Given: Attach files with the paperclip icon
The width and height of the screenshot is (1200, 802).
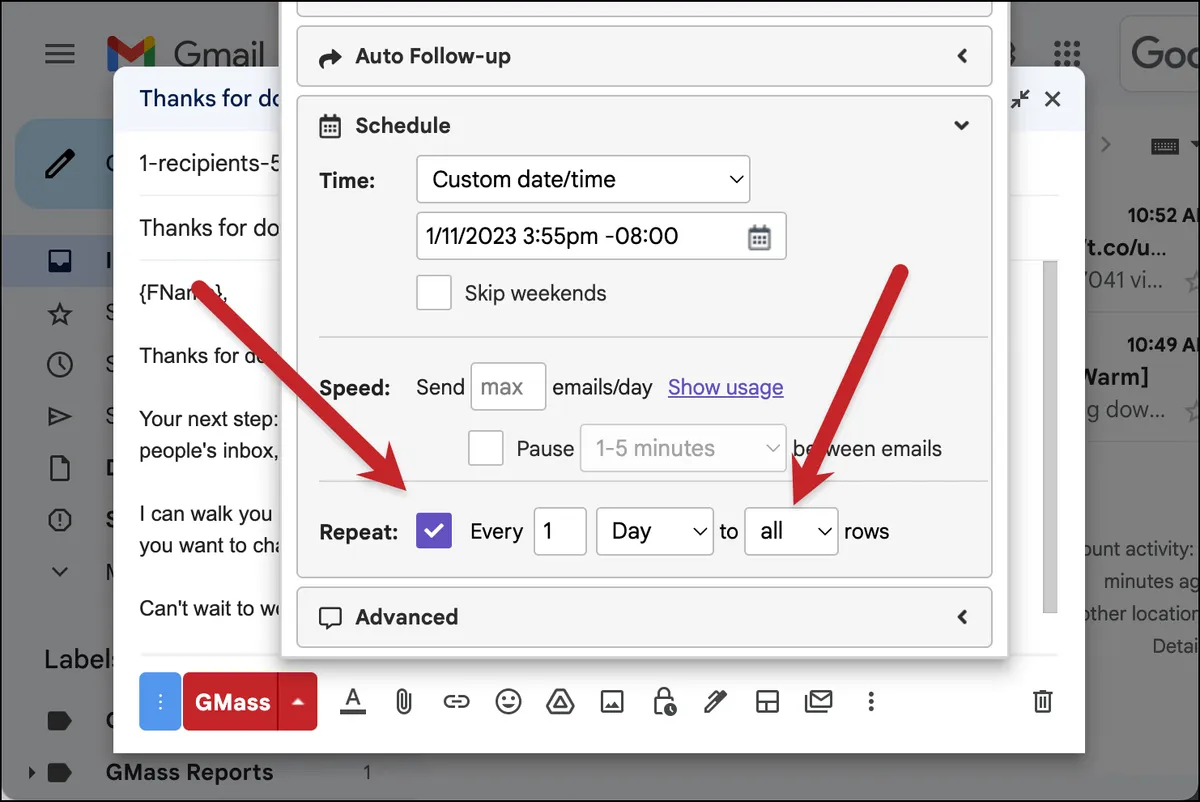Looking at the screenshot, I should tap(404, 702).
